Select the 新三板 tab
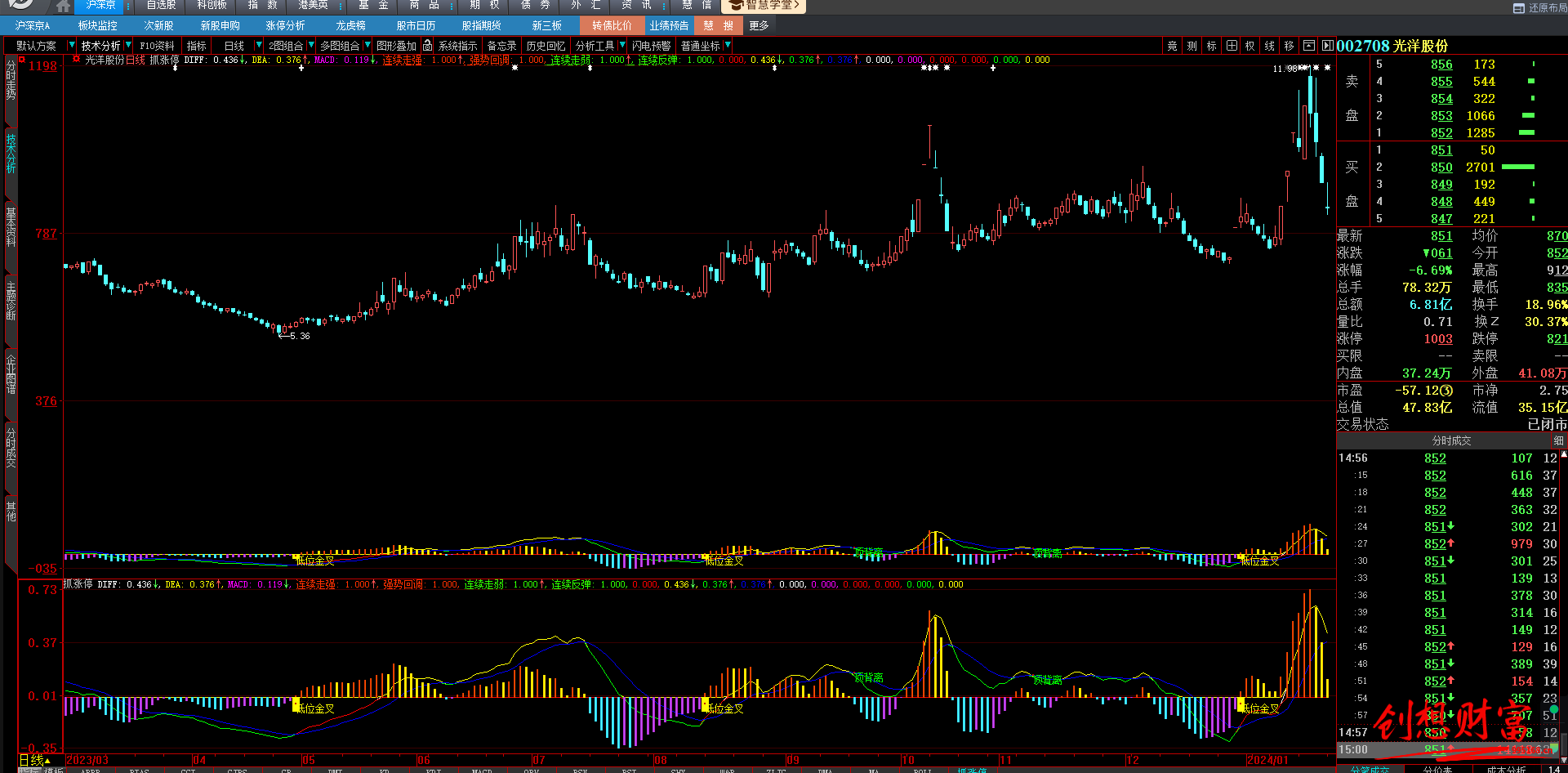The width and height of the screenshot is (1568, 773). pyautogui.click(x=546, y=25)
